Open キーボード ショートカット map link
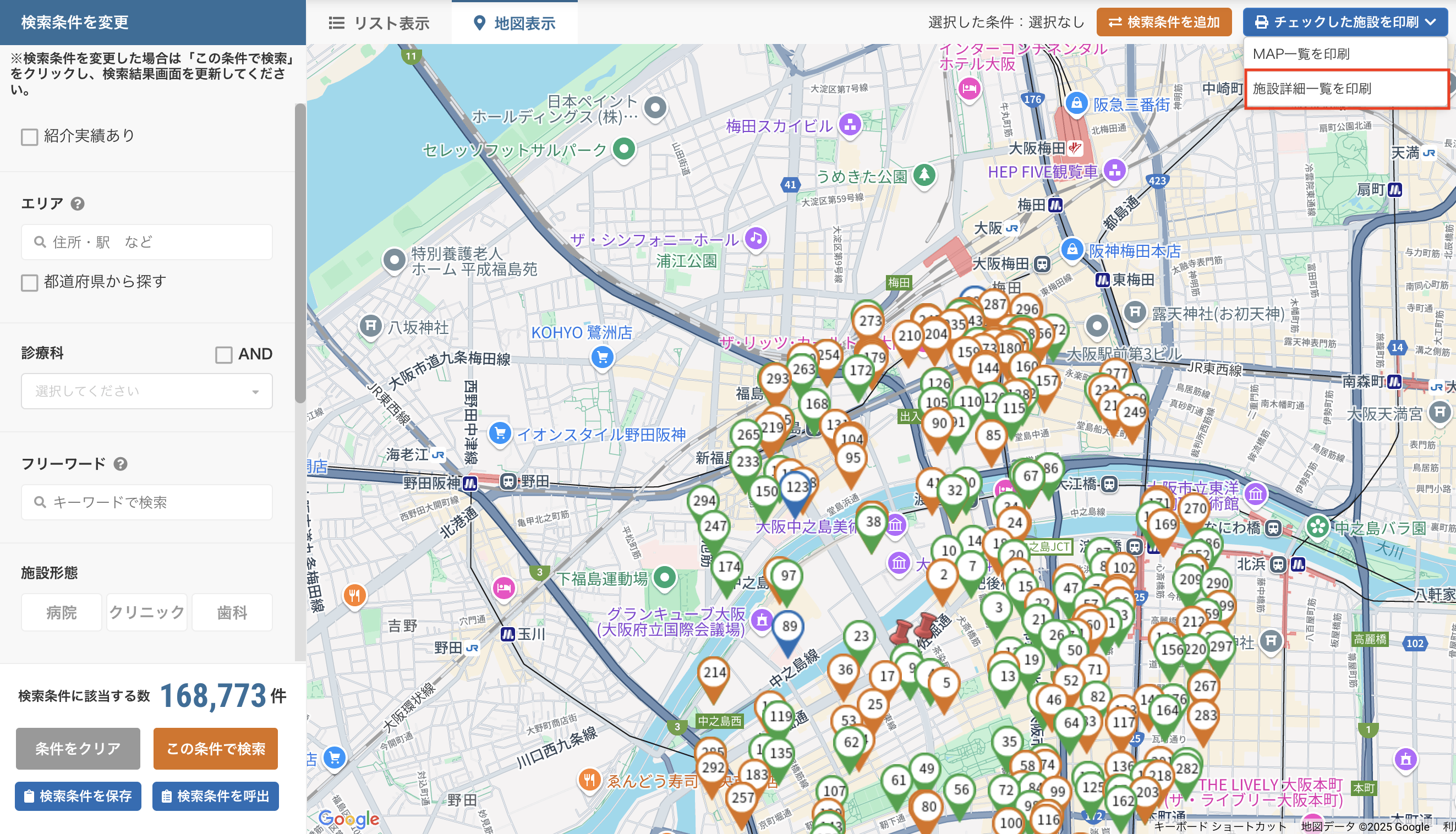 tap(1220, 827)
